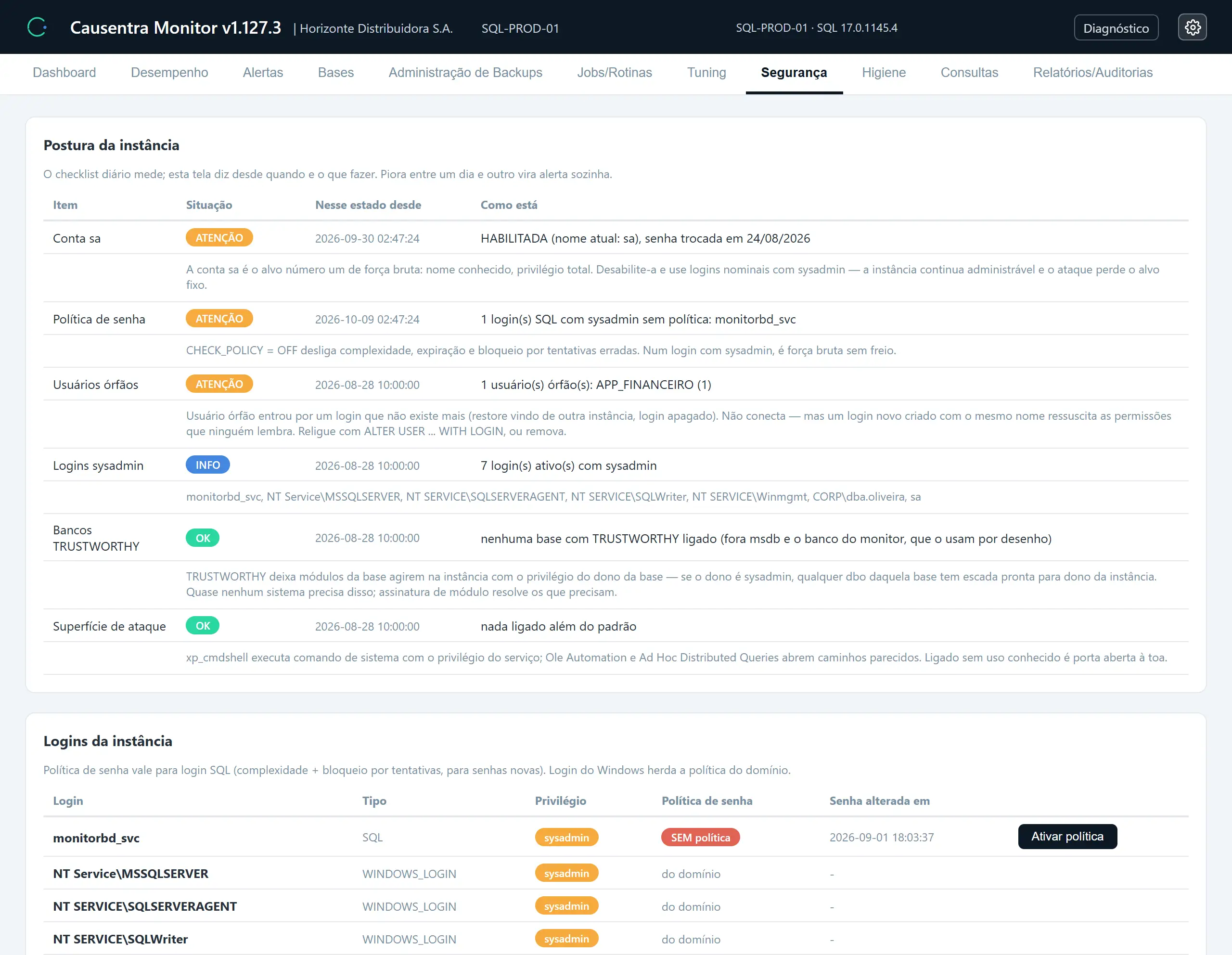Select the Segurança tab
The image size is (1232, 955).
pos(794,72)
